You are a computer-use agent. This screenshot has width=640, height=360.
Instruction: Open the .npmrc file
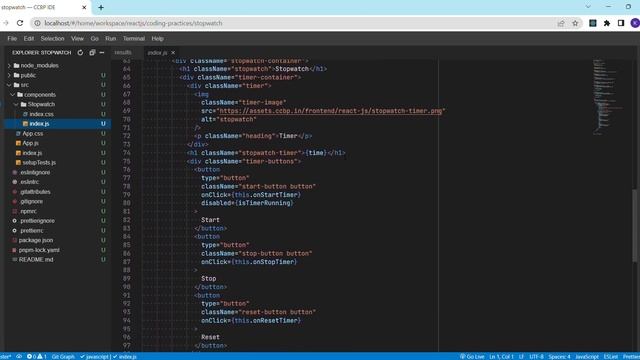coord(28,211)
